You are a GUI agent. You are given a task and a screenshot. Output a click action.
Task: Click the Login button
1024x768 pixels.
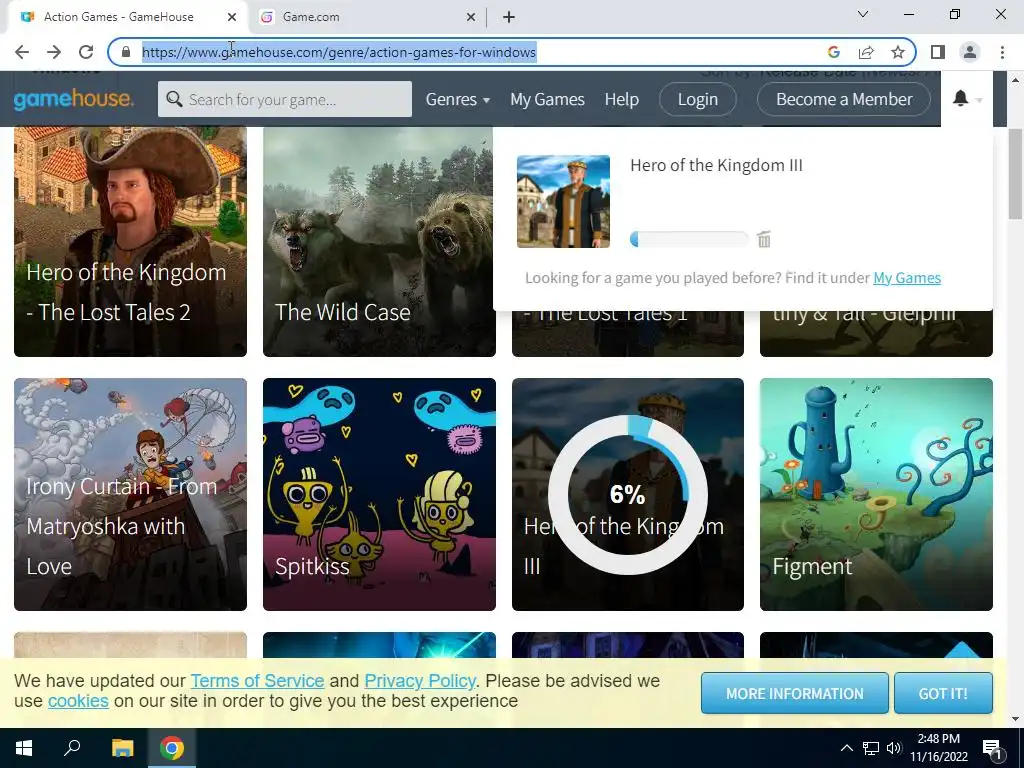coord(697,99)
